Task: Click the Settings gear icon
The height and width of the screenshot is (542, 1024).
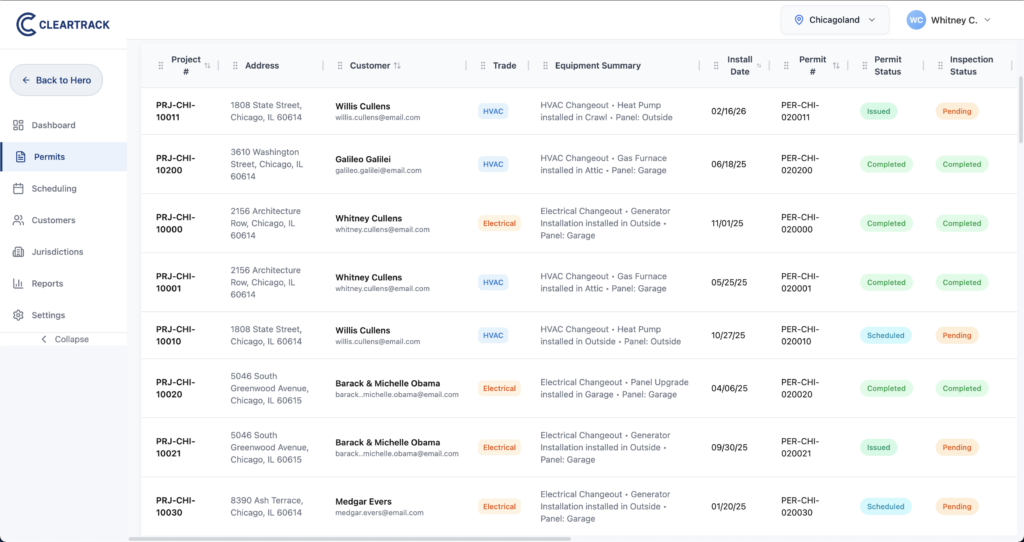Action: [x=18, y=315]
